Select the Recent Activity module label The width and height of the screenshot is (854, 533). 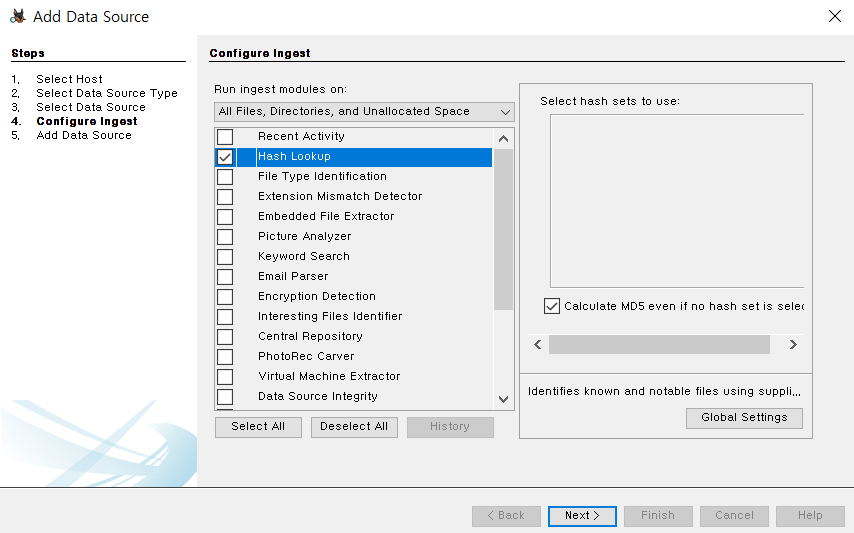tap(301, 136)
